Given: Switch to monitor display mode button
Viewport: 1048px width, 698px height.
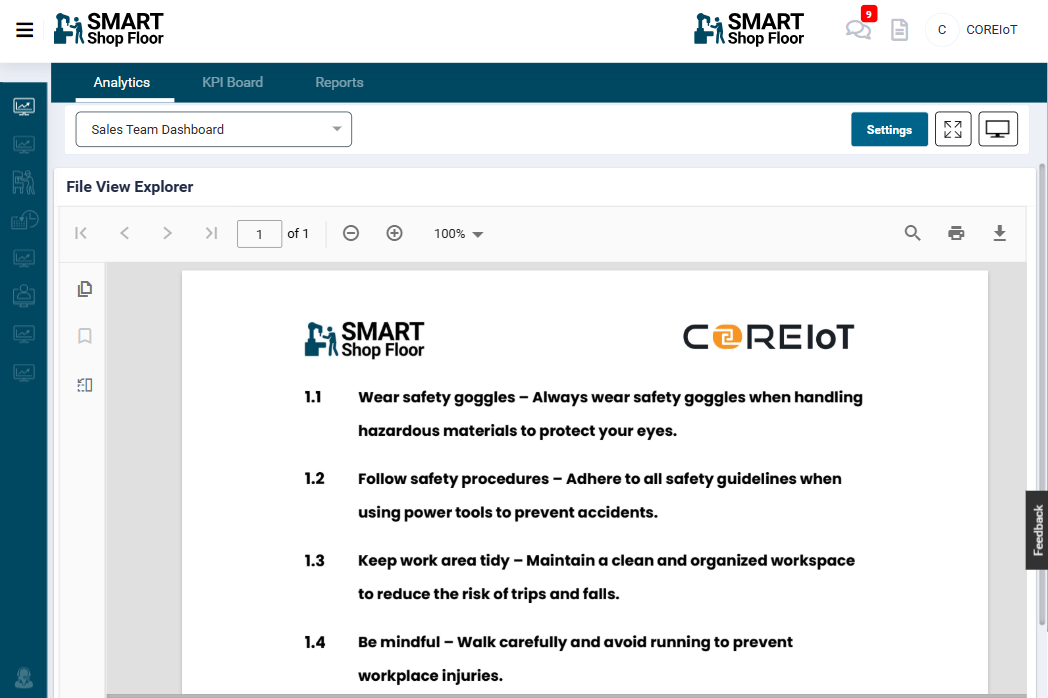Looking at the screenshot, I should [997, 129].
